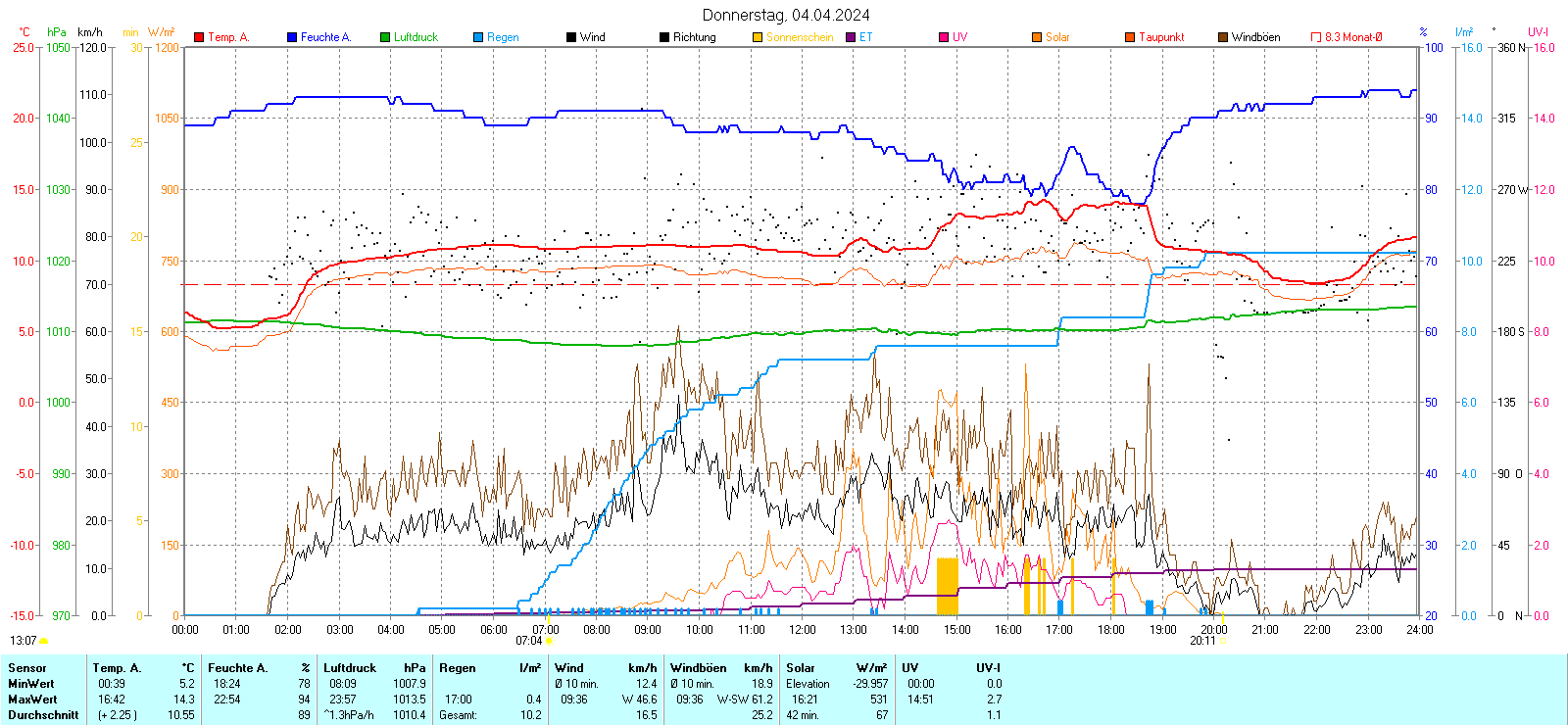Click the green Luftdruck legend square

point(385,37)
